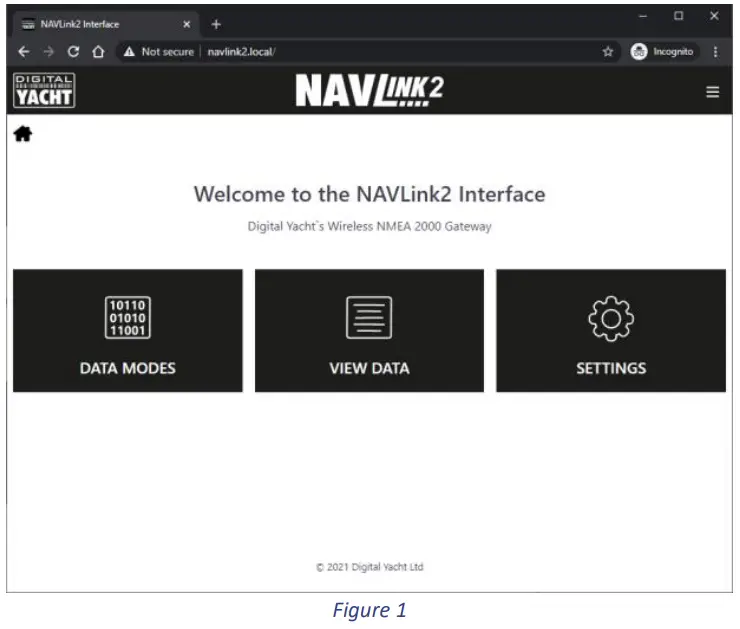Click the Not secure warning indicator

159,52
